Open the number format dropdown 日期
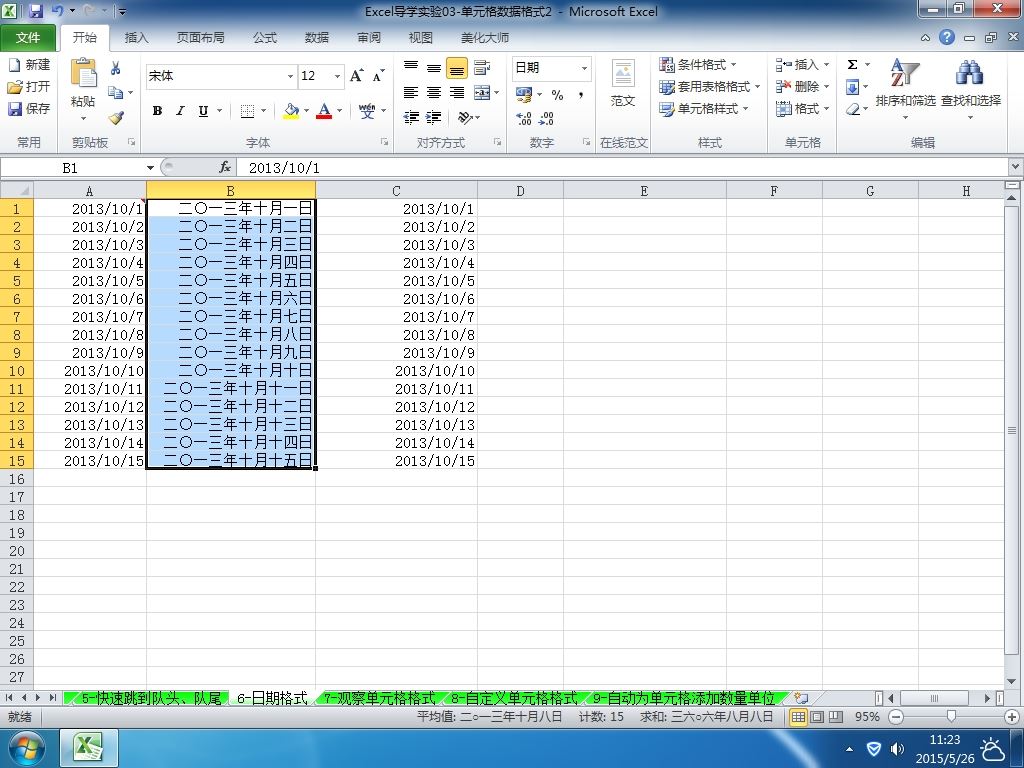 [584, 68]
